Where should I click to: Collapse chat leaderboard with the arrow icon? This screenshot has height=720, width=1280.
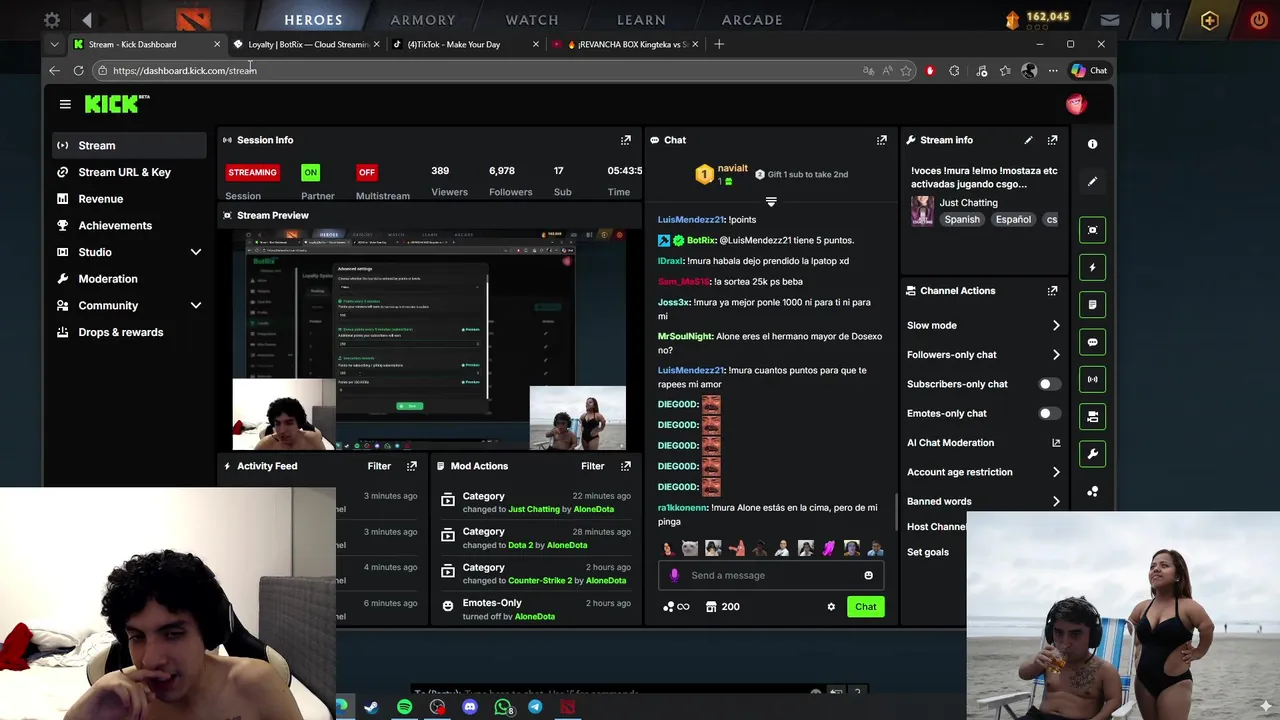(x=771, y=202)
